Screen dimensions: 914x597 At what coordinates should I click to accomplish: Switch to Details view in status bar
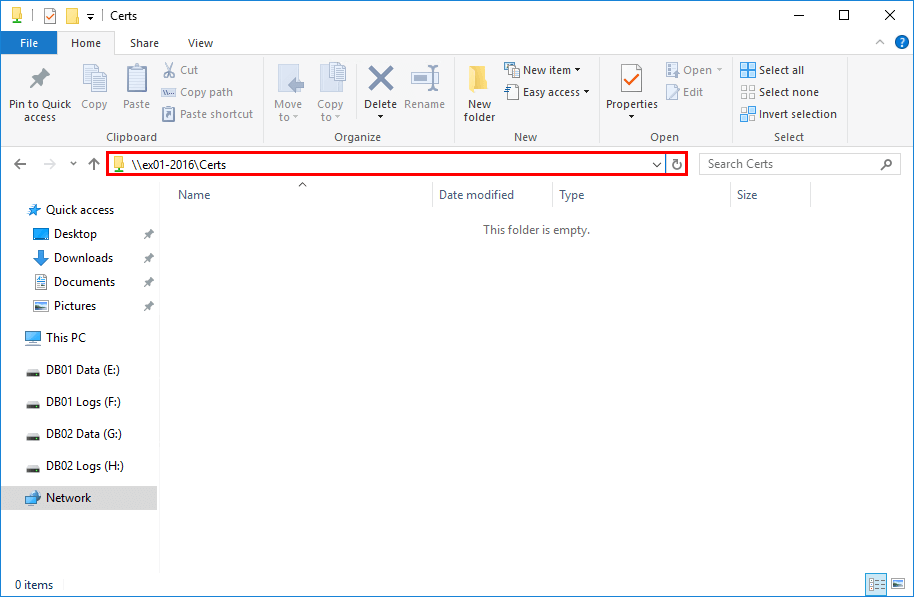[876, 584]
